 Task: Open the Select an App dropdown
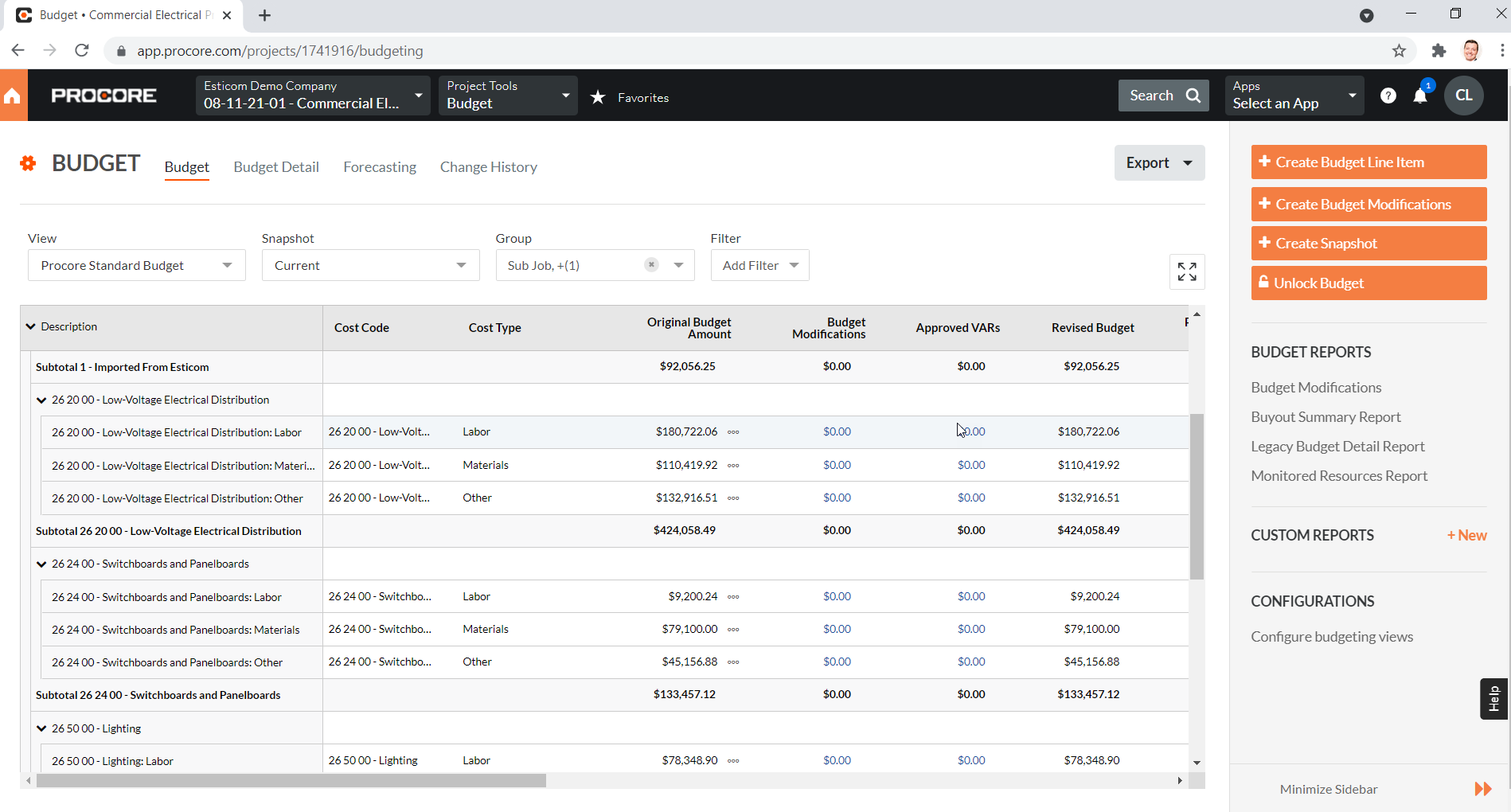point(1294,96)
